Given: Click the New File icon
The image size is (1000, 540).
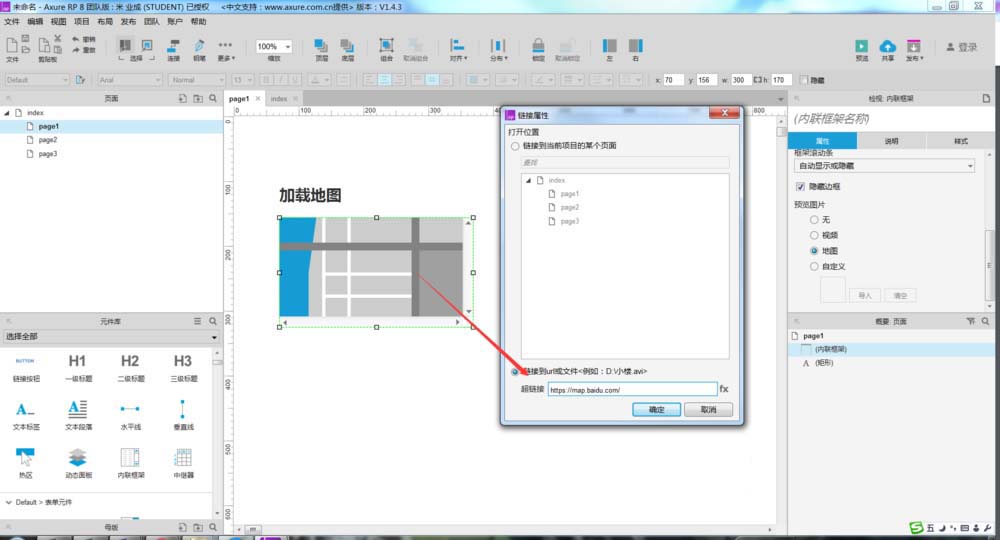Looking at the screenshot, I should coord(12,45).
